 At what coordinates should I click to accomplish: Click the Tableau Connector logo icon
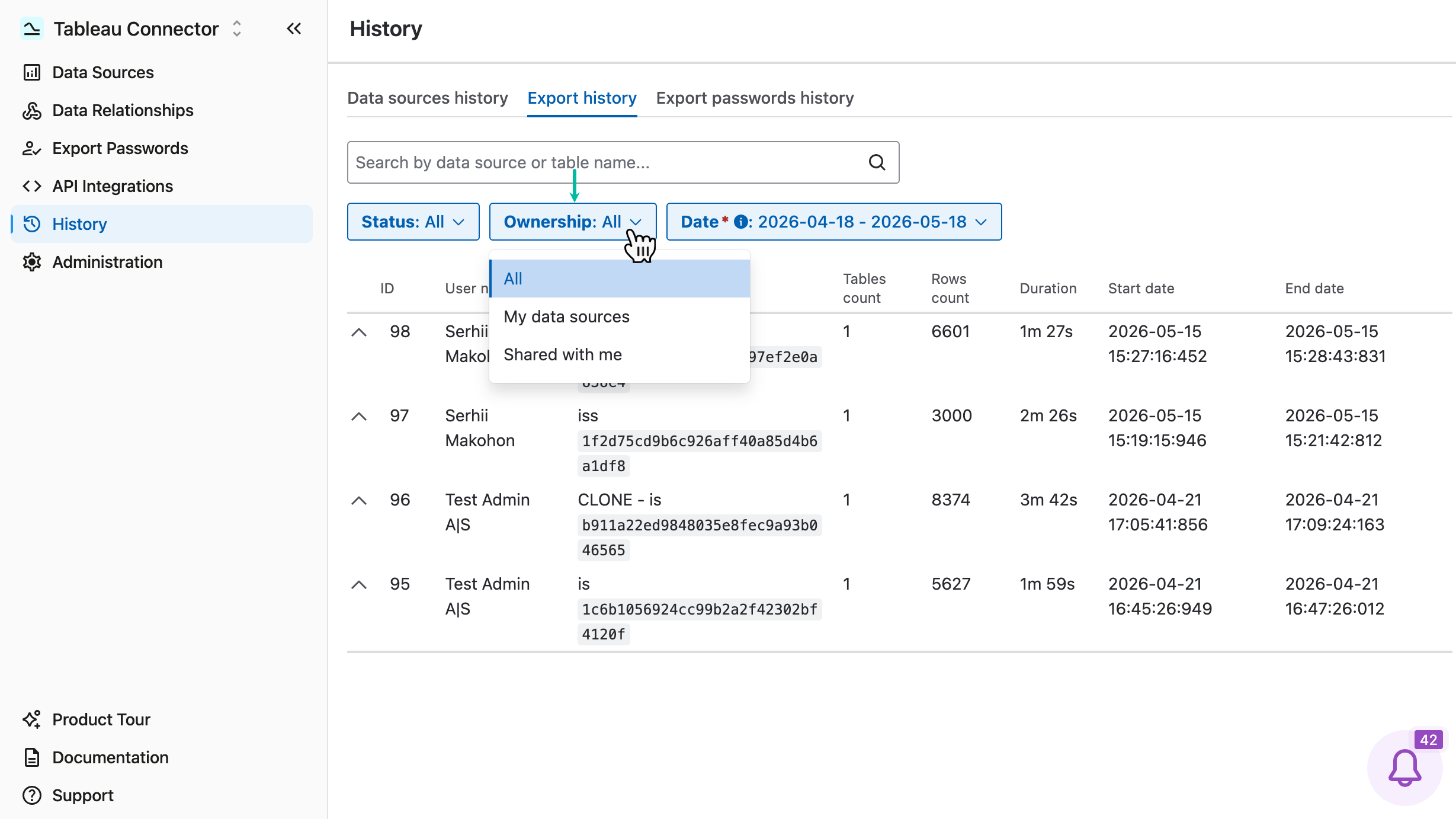(x=31, y=28)
